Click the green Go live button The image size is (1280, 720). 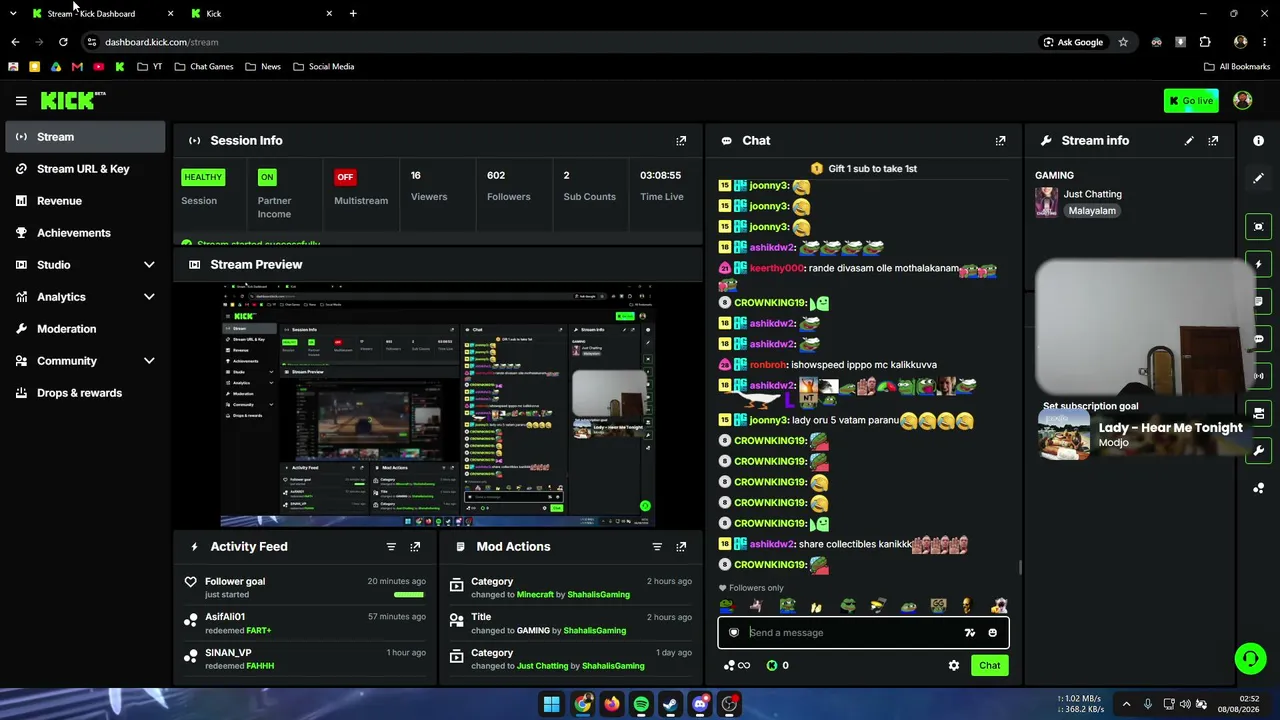coord(1191,101)
